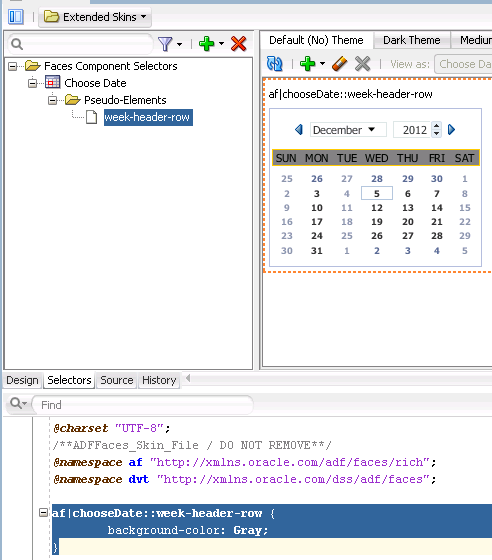Increase the year with stepper up arrow
Screen dimensions: 492x560
(x=436, y=126)
